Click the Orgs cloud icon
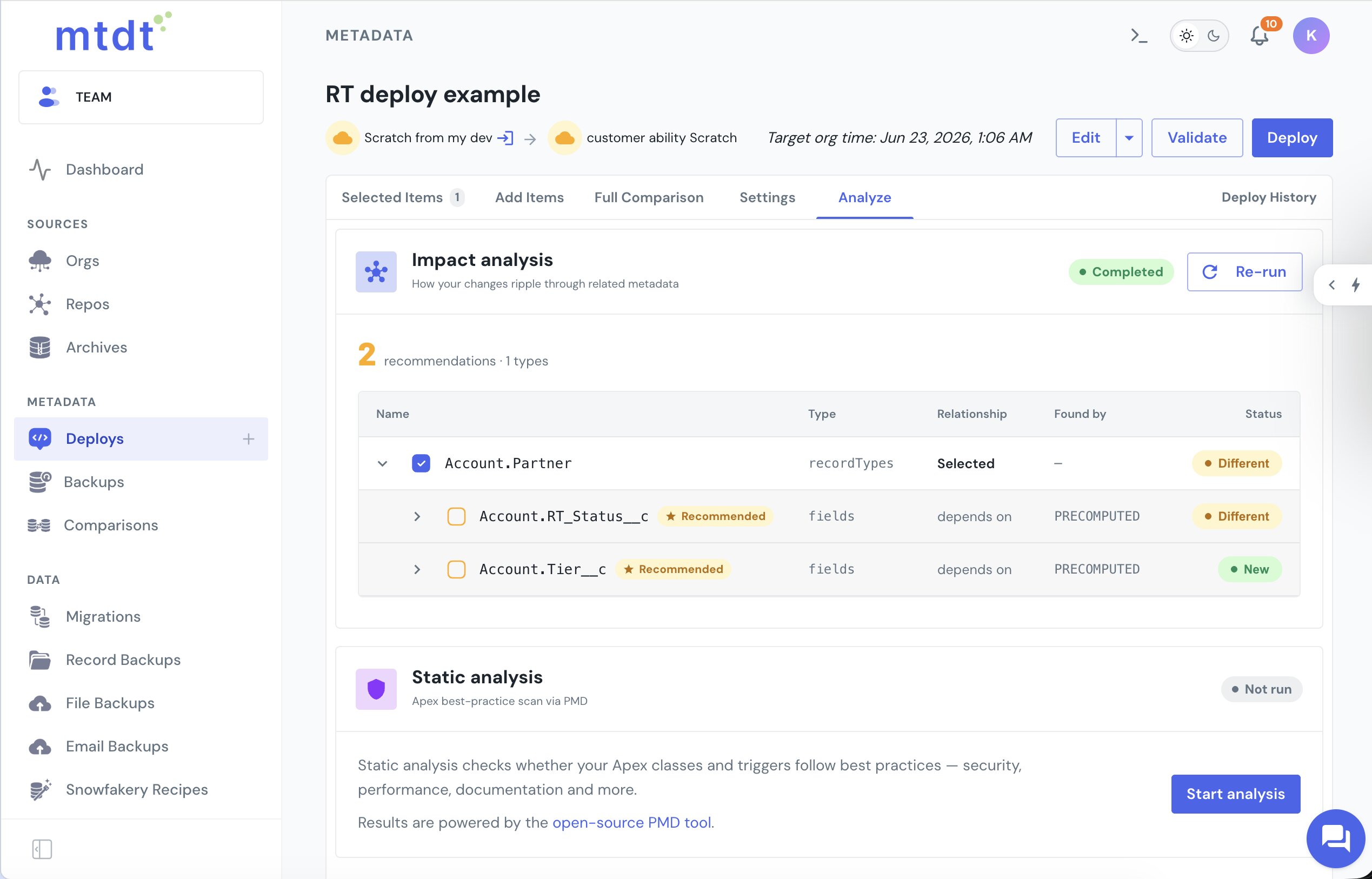 [39, 261]
